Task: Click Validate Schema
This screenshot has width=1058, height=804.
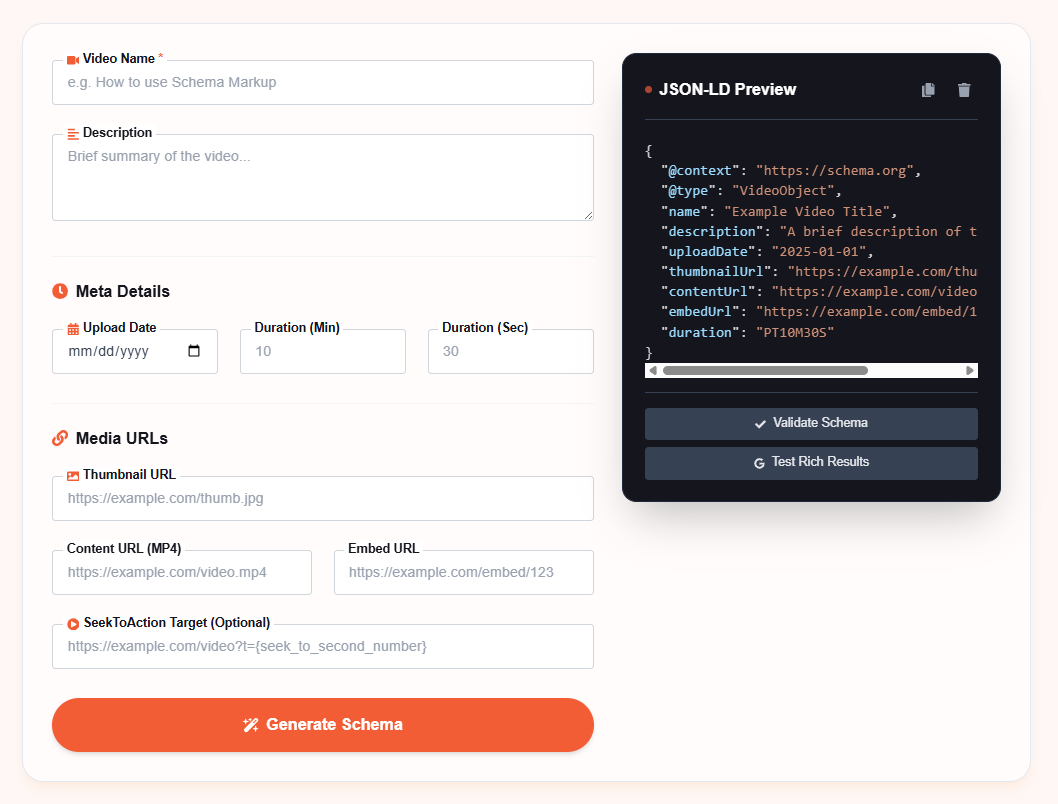Action: pyautogui.click(x=811, y=423)
